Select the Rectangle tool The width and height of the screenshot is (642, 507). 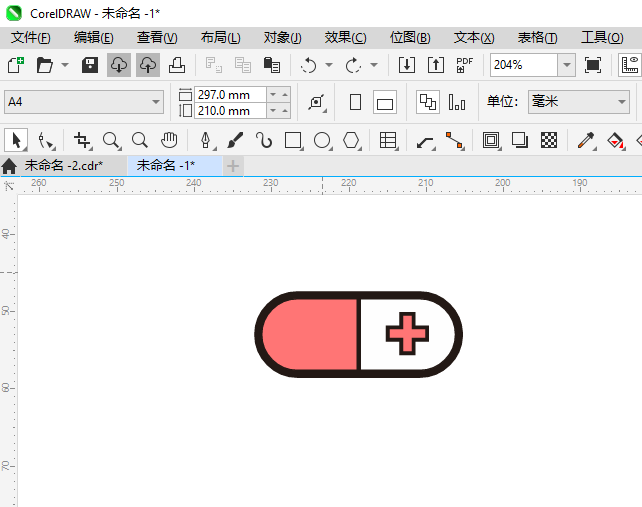coord(294,140)
